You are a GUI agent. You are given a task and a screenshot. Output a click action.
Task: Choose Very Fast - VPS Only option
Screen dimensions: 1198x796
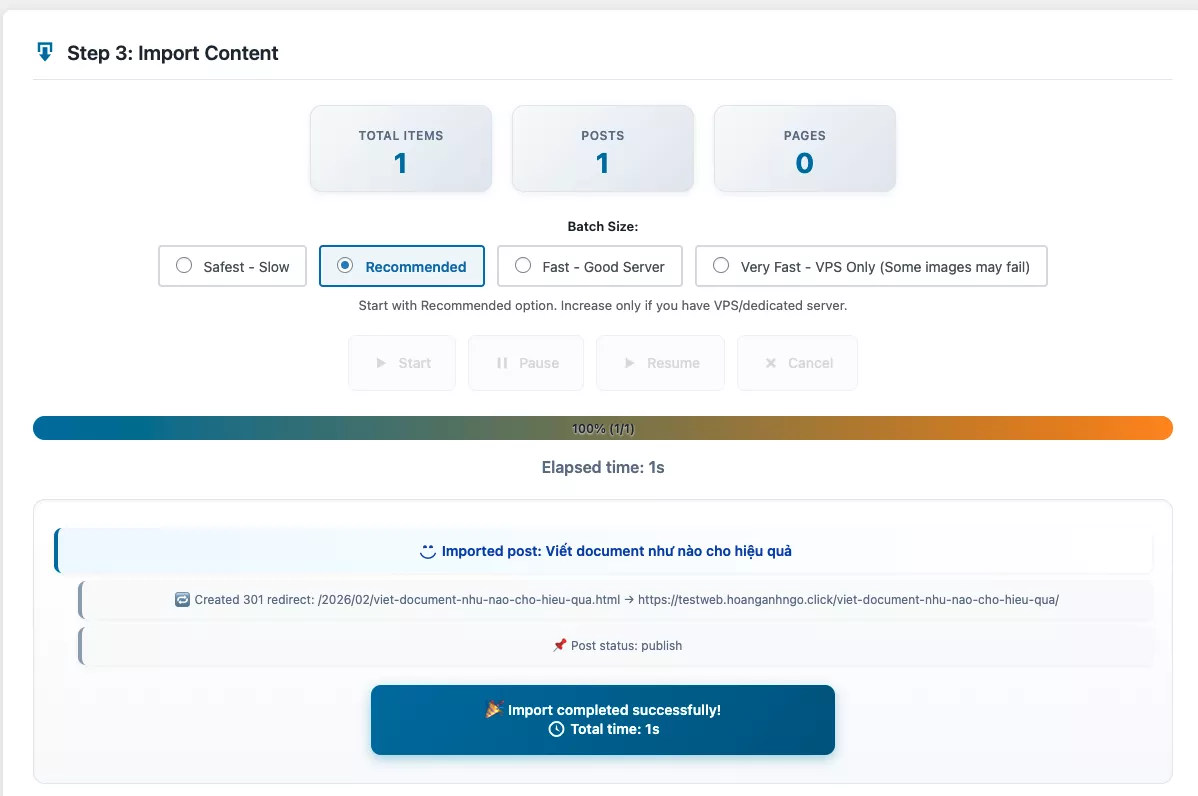721,266
